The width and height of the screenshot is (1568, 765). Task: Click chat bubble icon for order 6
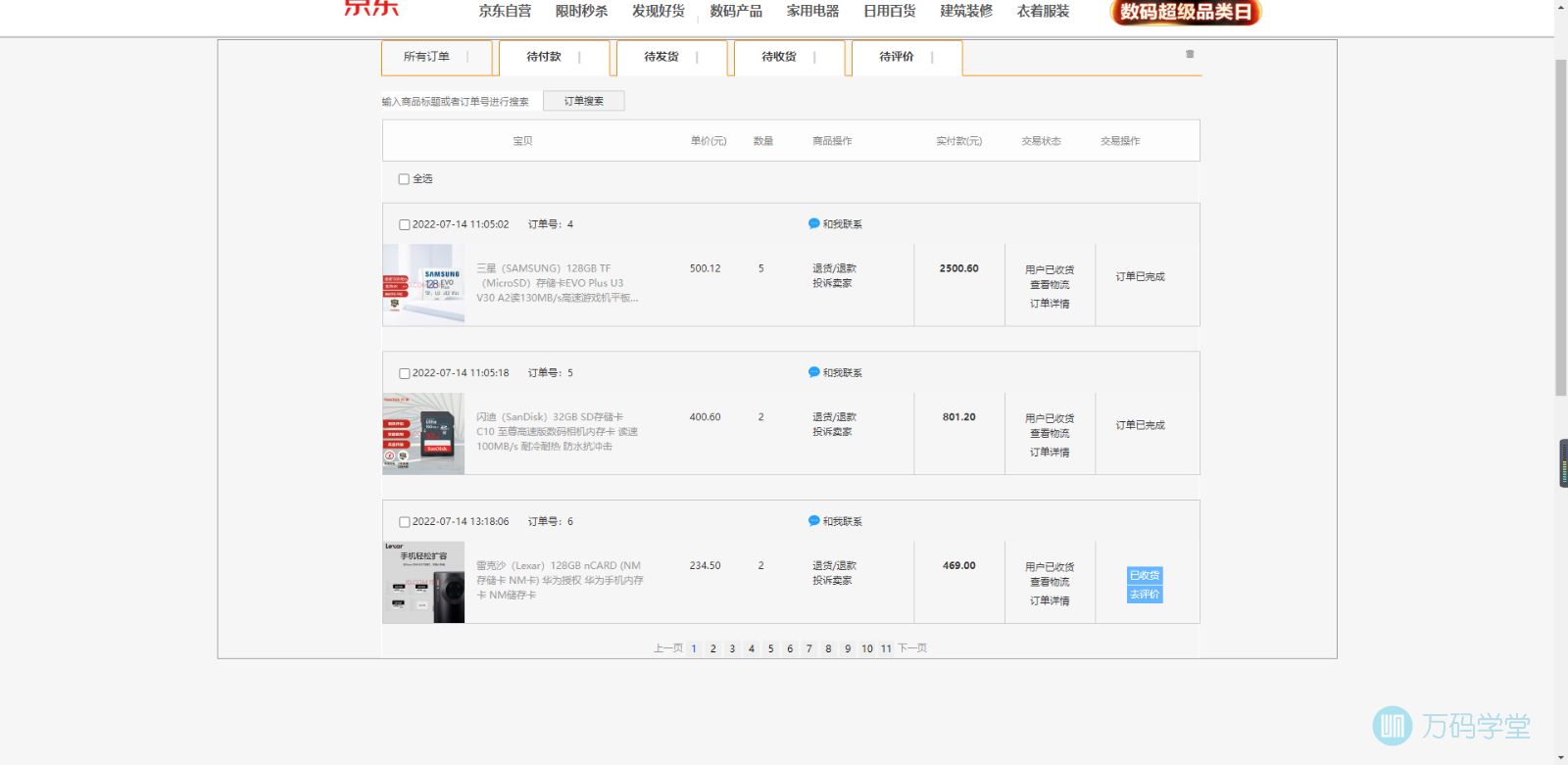pos(813,521)
